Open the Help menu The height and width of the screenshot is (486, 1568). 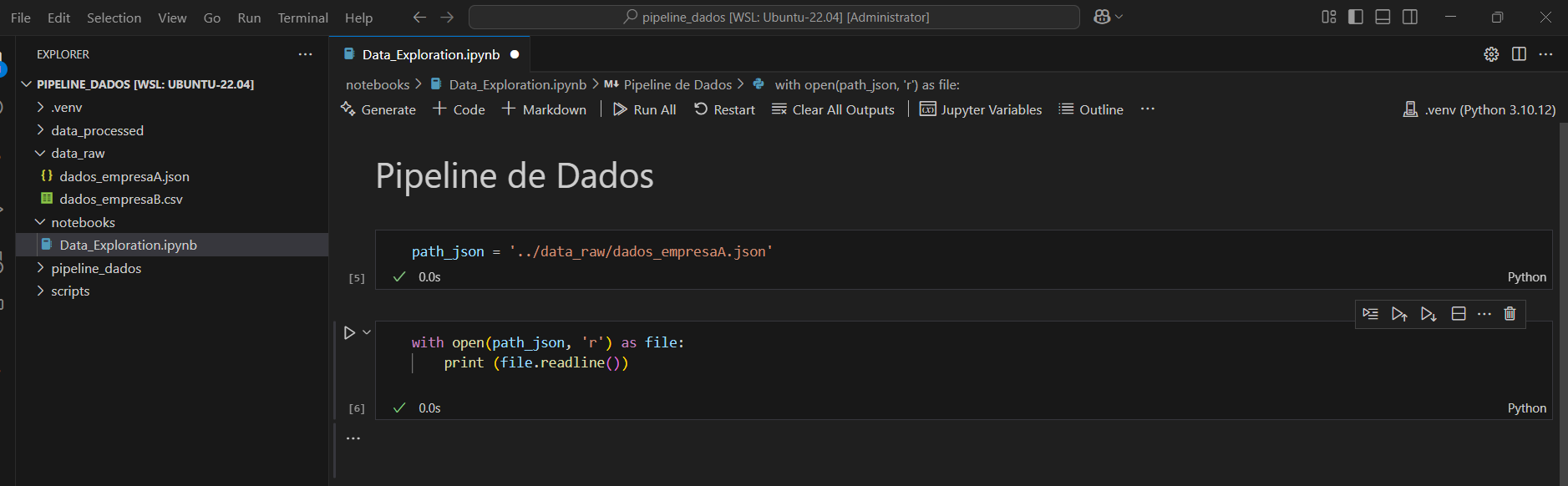[x=358, y=18]
